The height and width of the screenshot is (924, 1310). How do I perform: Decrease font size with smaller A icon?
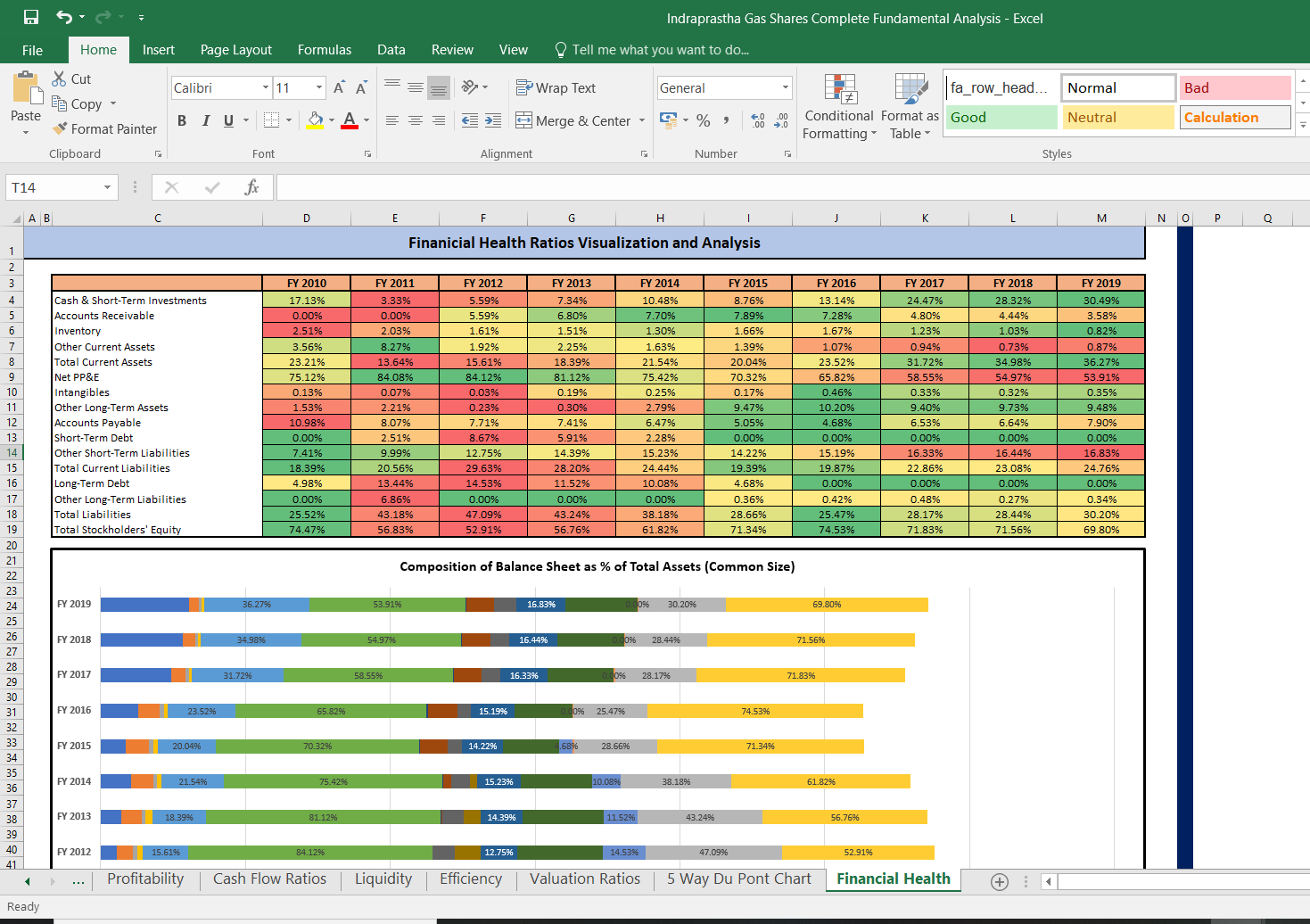(361, 87)
